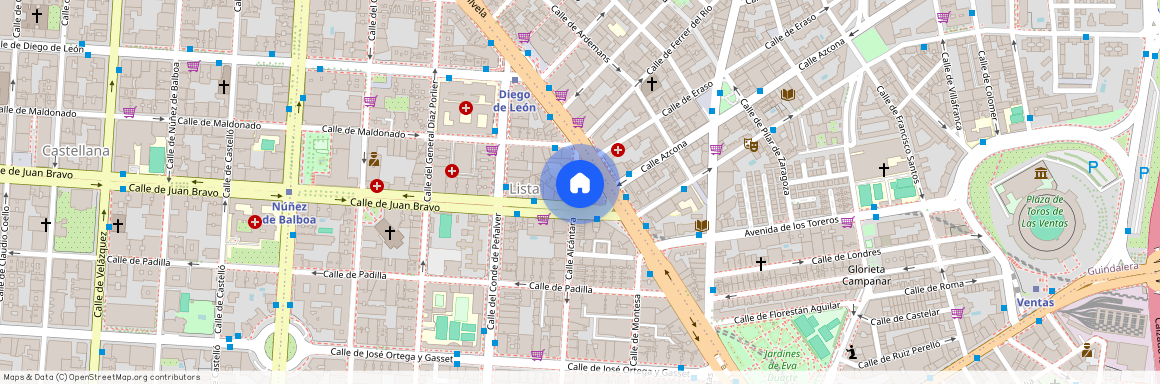Open the red cross marker by Calle Azcona
The height and width of the screenshot is (384, 1160).
(x=618, y=149)
